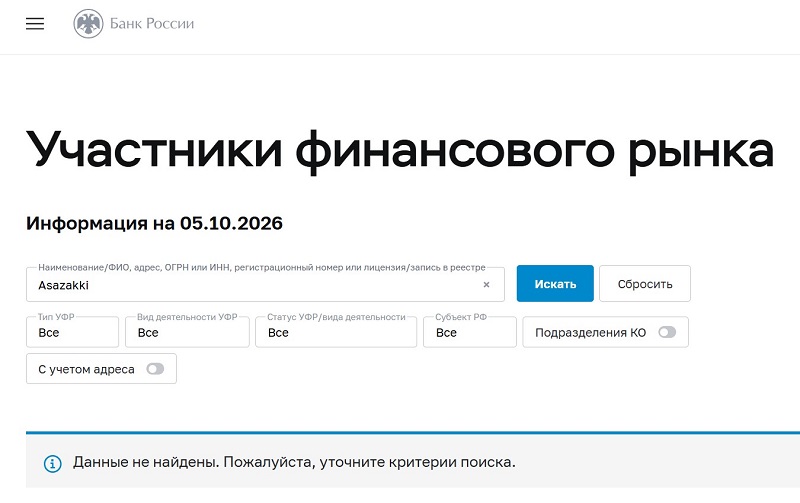Click the info icon in the results notice
The width and height of the screenshot is (800, 503).
tap(53, 464)
